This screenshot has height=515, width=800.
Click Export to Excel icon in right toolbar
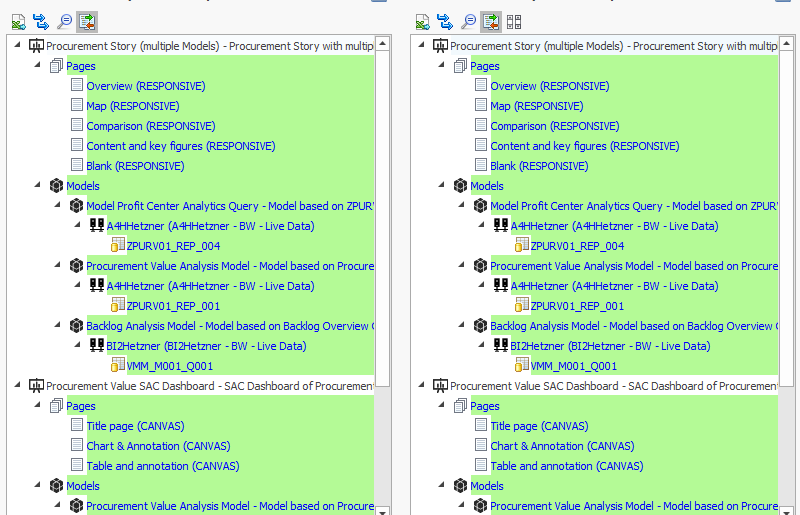pyautogui.click(x=422, y=21)
